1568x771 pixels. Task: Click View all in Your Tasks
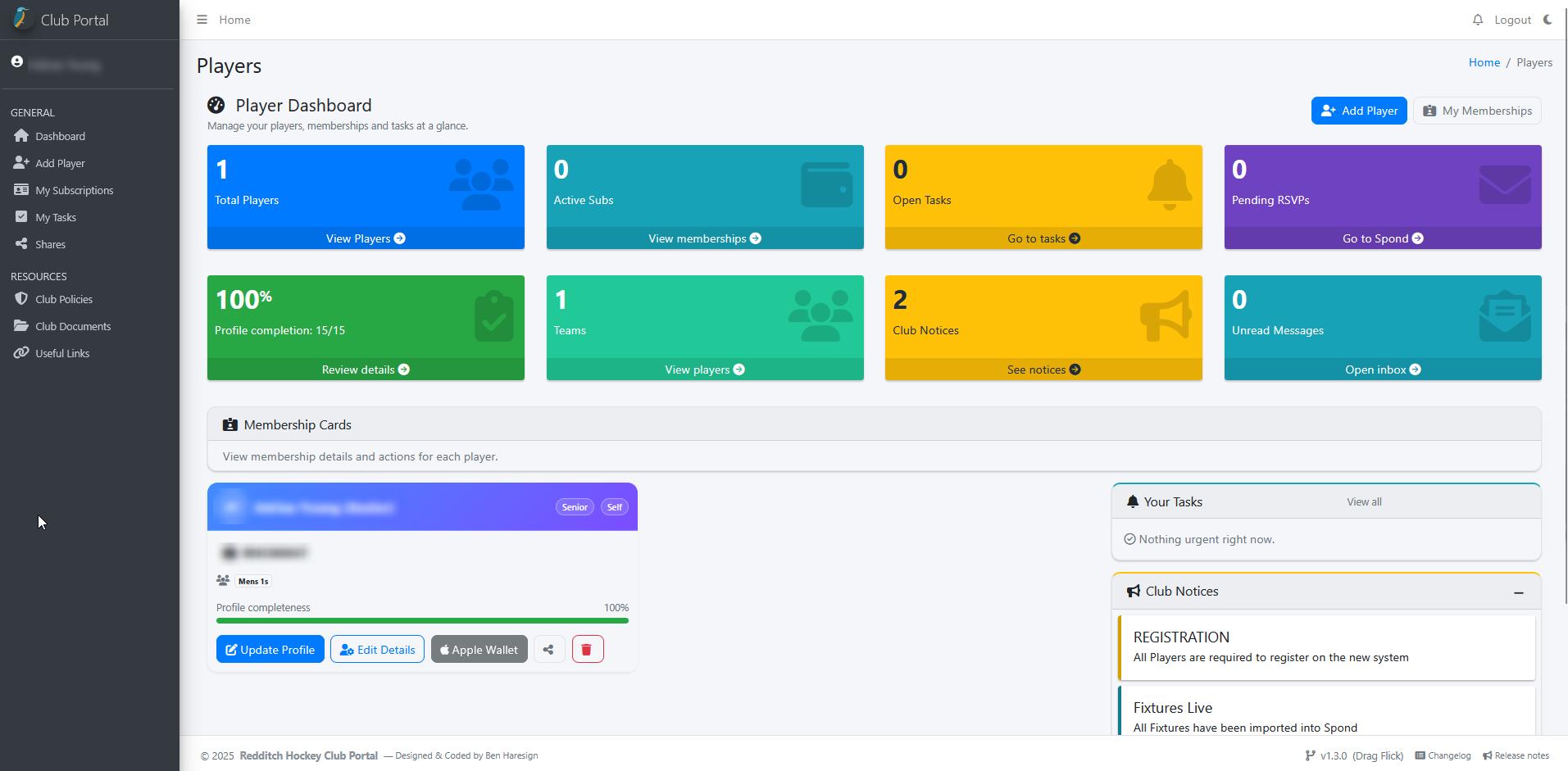coord(1364,501)
